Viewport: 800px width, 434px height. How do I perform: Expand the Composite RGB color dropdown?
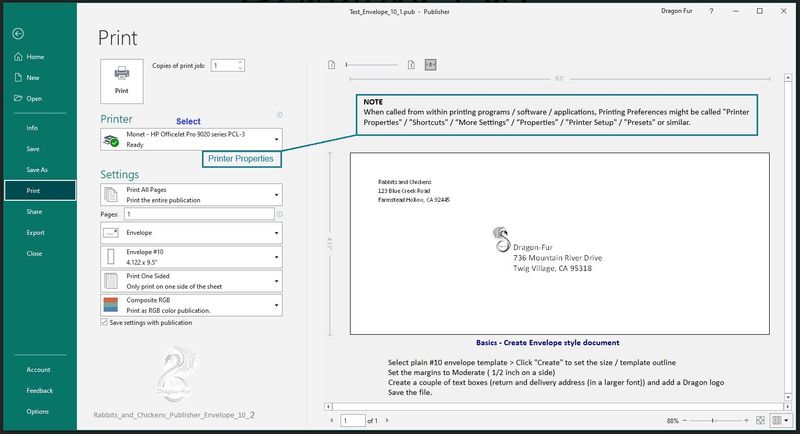(191, 305)
